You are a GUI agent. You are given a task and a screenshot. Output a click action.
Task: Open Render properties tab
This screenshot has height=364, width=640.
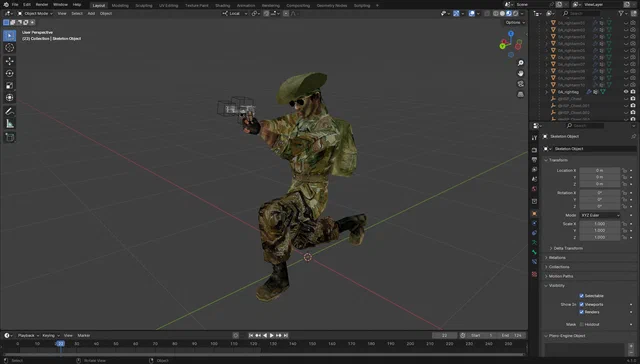pyautogui.click(x=534, y=150)
